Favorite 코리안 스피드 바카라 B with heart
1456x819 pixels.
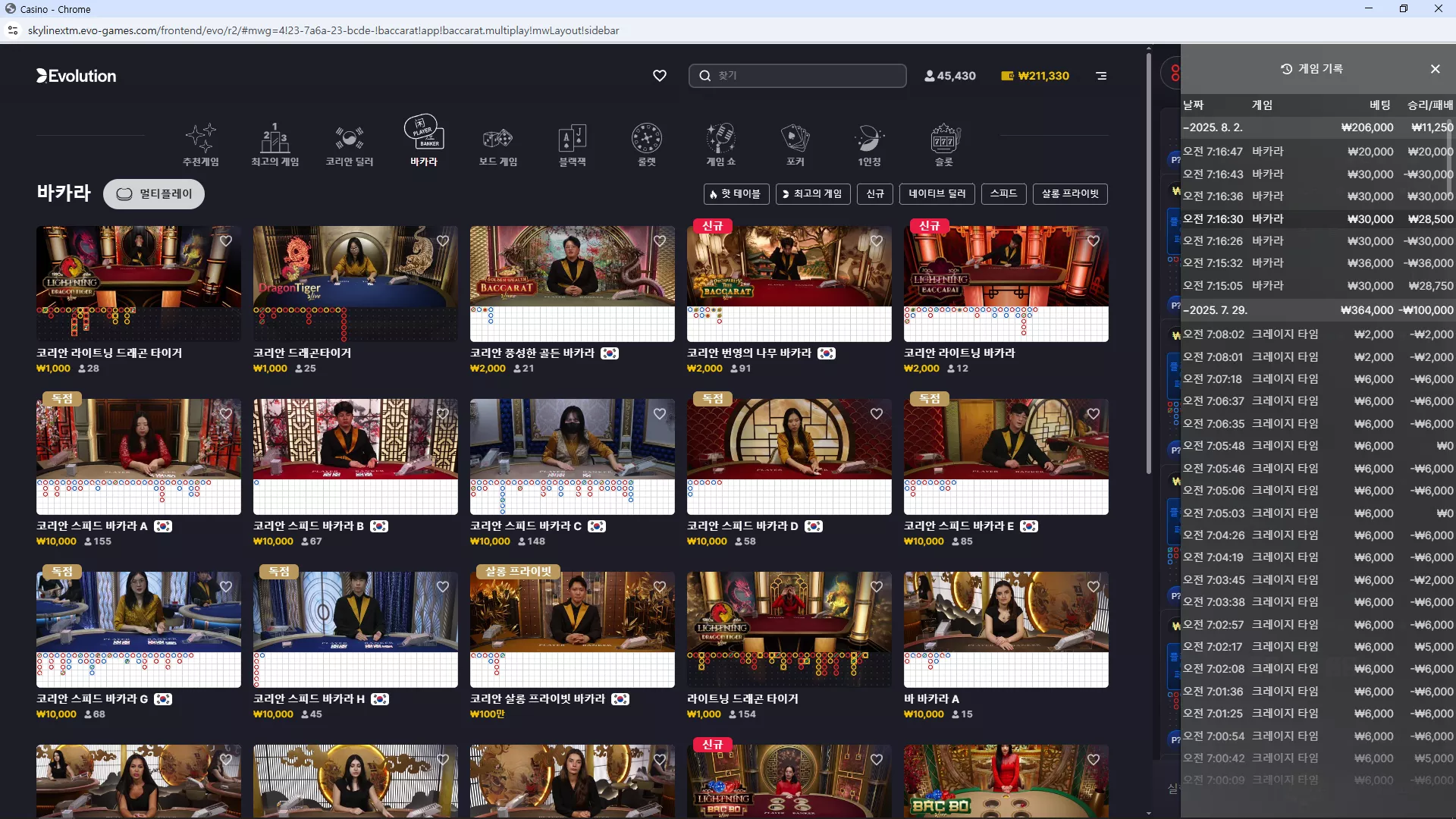[443, 414]
